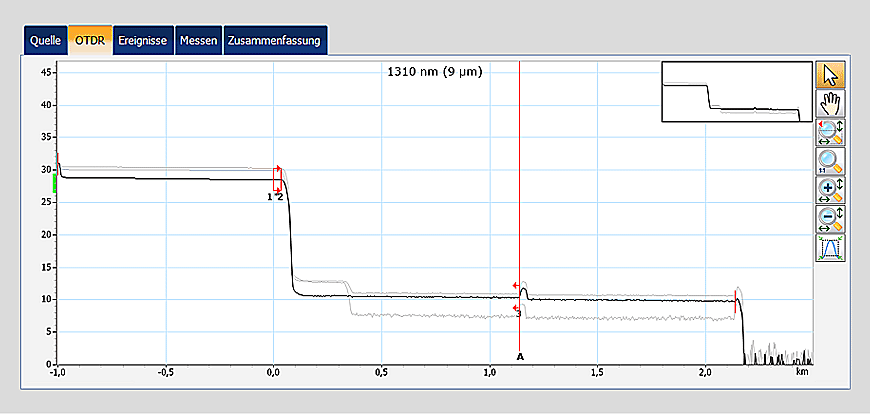
Task: Click the zoom out magnifier
Action: point(831,218)
